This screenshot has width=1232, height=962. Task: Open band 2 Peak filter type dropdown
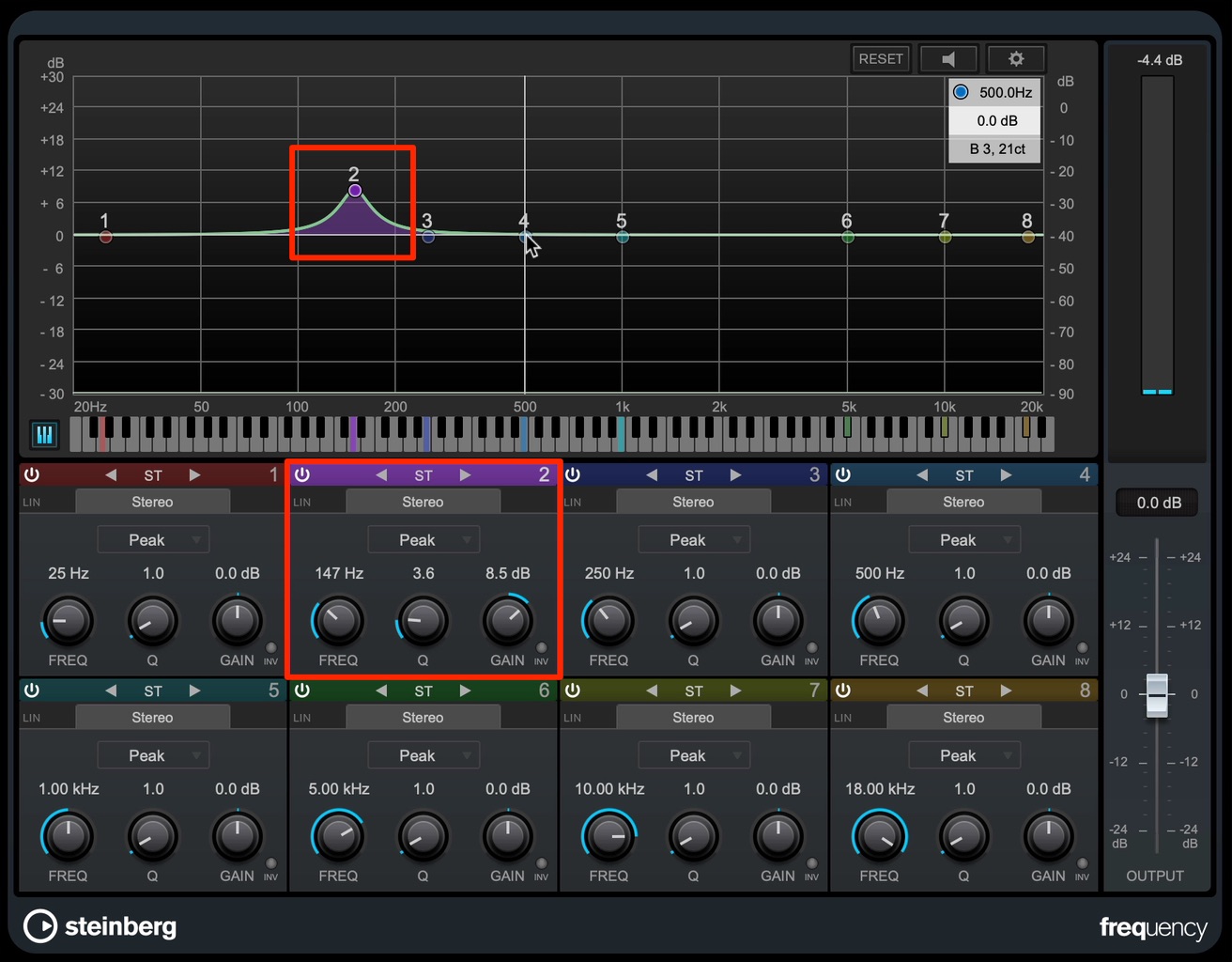click(423, 540)
